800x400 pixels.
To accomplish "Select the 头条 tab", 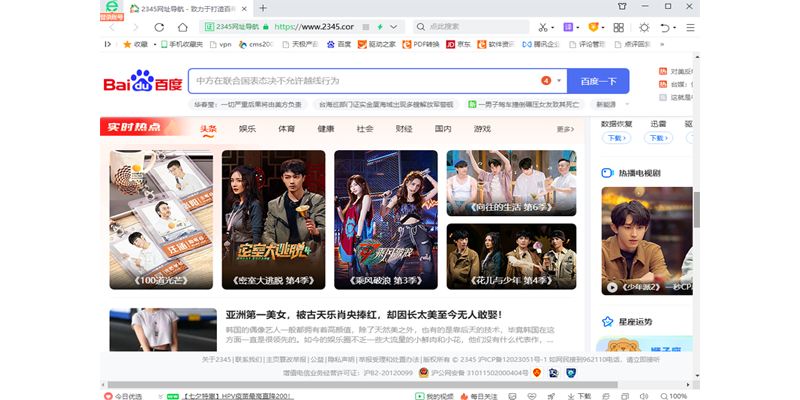I will (x=208, y=129).
